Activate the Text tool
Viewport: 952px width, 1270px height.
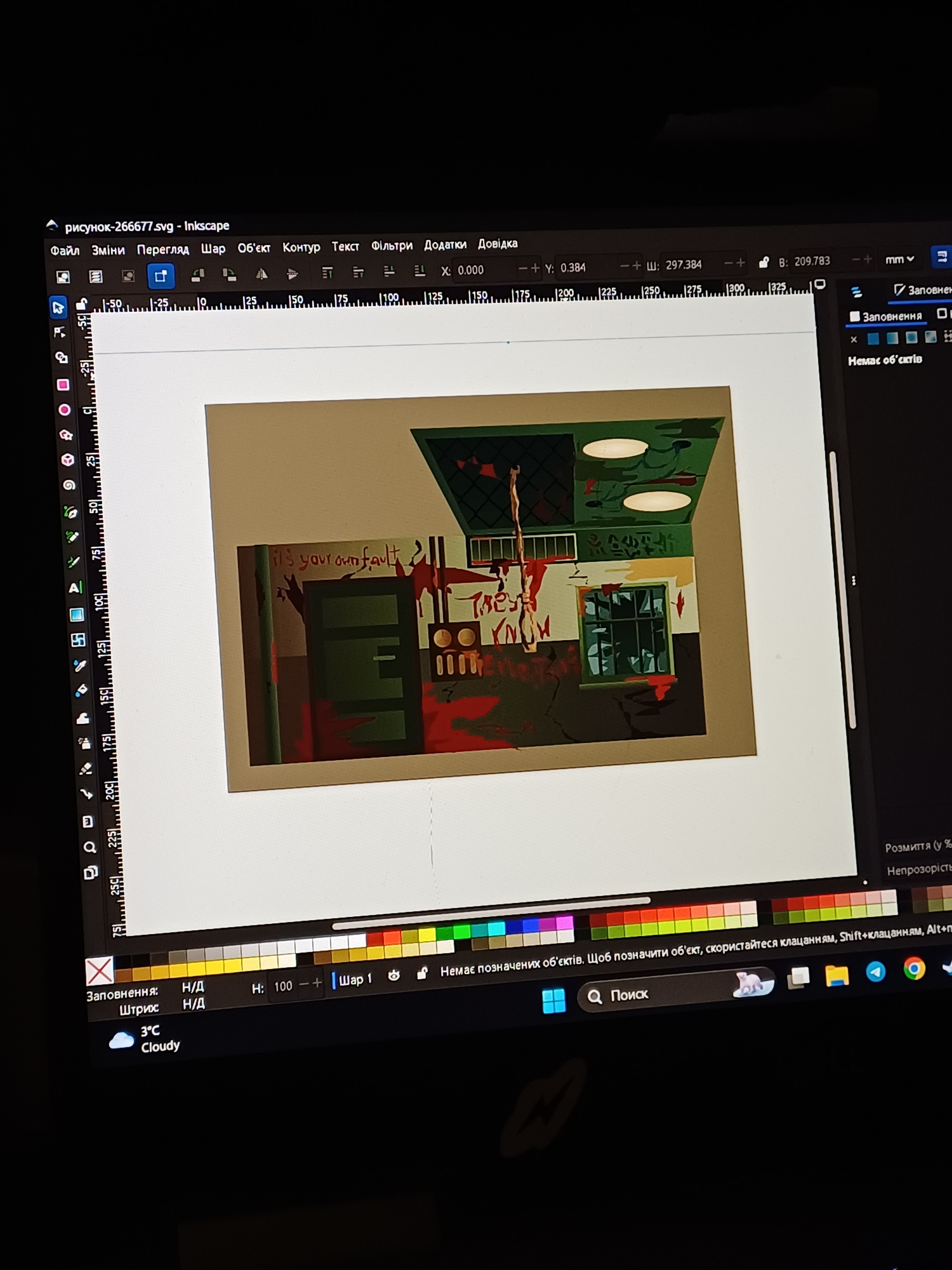pos(75,587)
